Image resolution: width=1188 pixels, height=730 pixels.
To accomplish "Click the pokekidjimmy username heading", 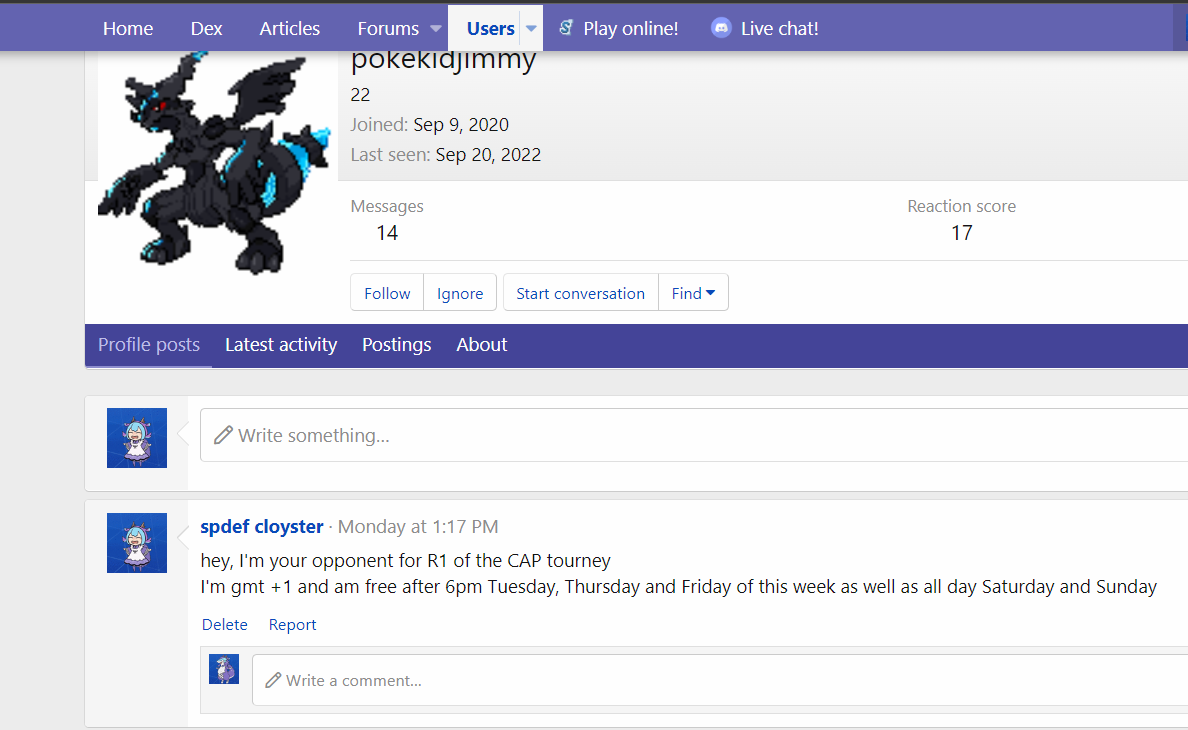I will point(443,61).
